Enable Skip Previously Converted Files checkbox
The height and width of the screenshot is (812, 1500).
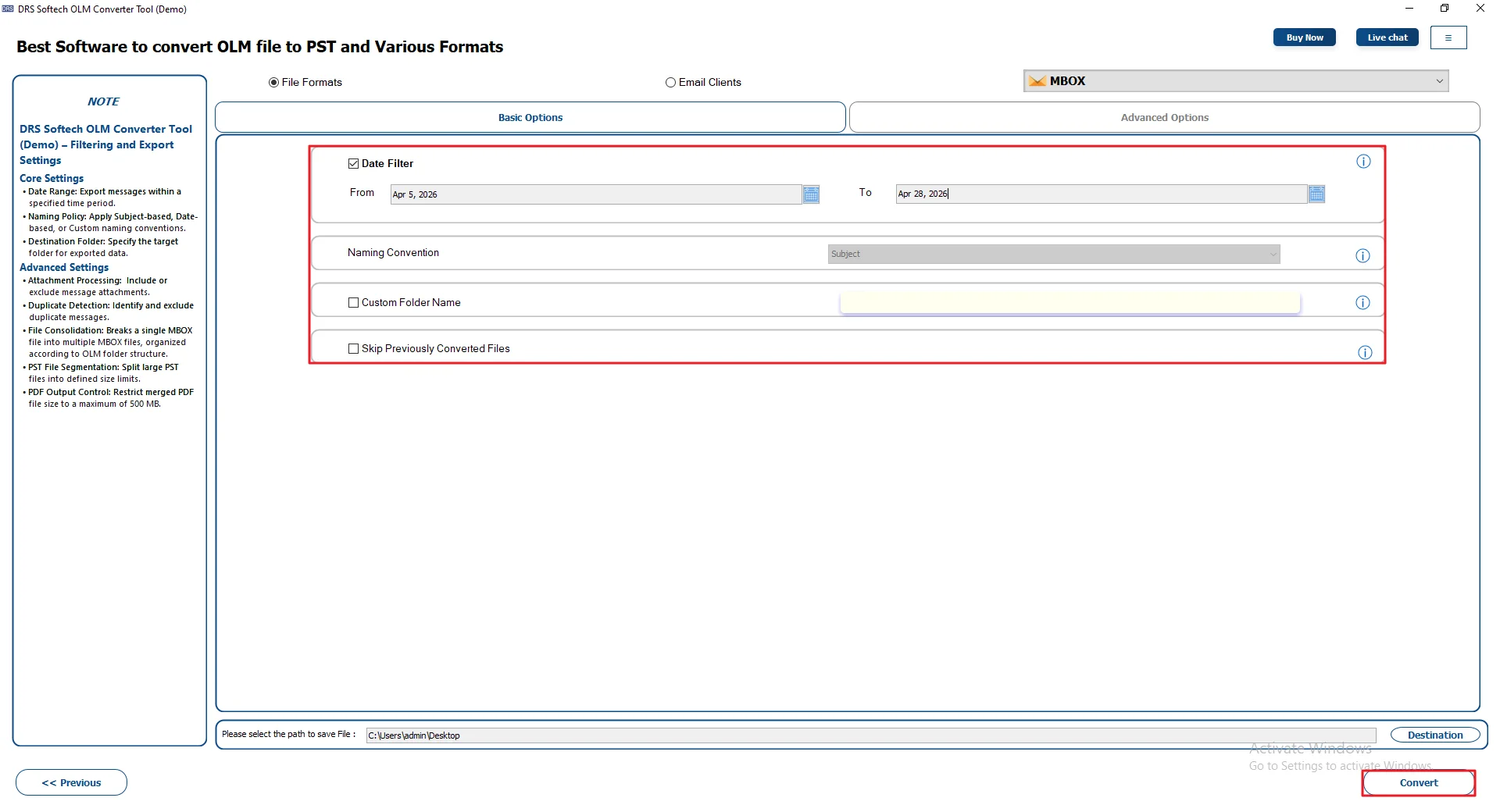pyautogui.click(x=353, y=348)
